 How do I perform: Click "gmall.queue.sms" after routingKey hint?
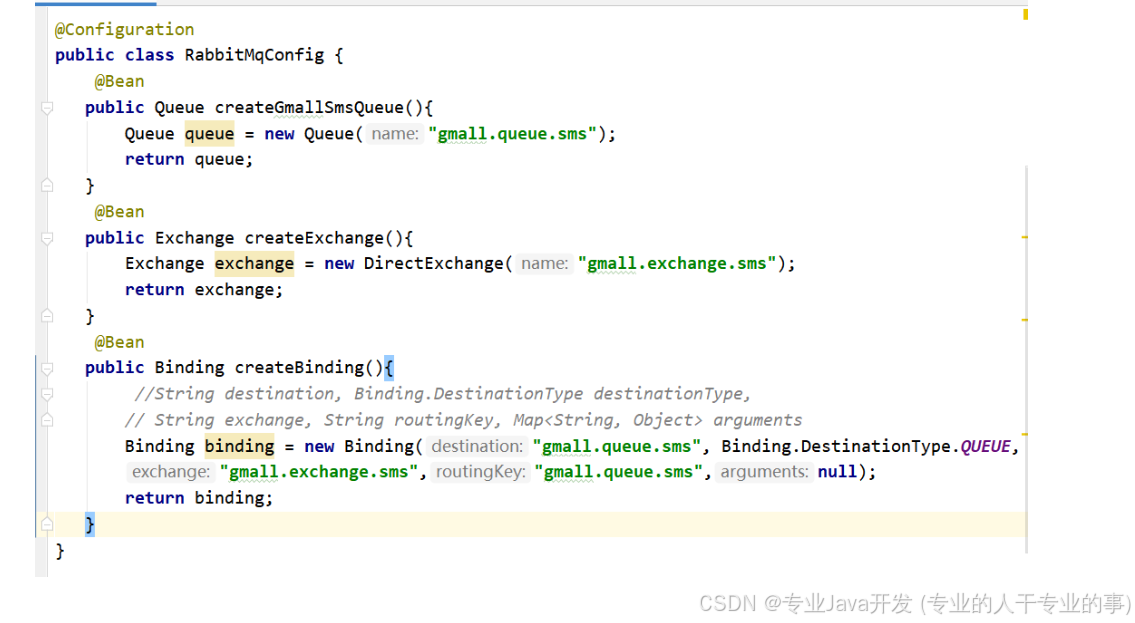pyautogui.click(x=619, y=472)
